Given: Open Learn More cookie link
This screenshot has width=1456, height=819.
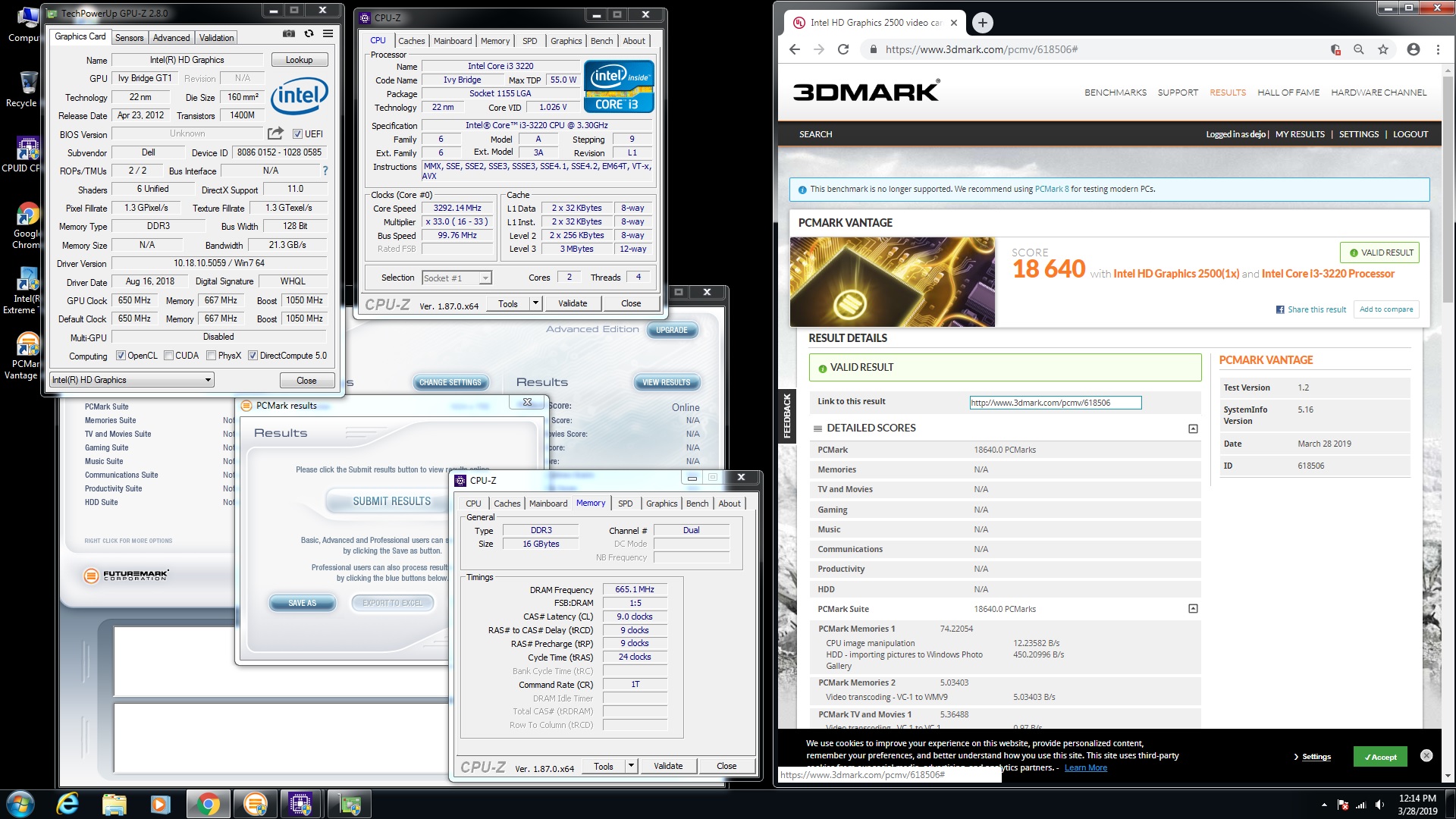Looking at the screenshot, I should (1085, 768).
